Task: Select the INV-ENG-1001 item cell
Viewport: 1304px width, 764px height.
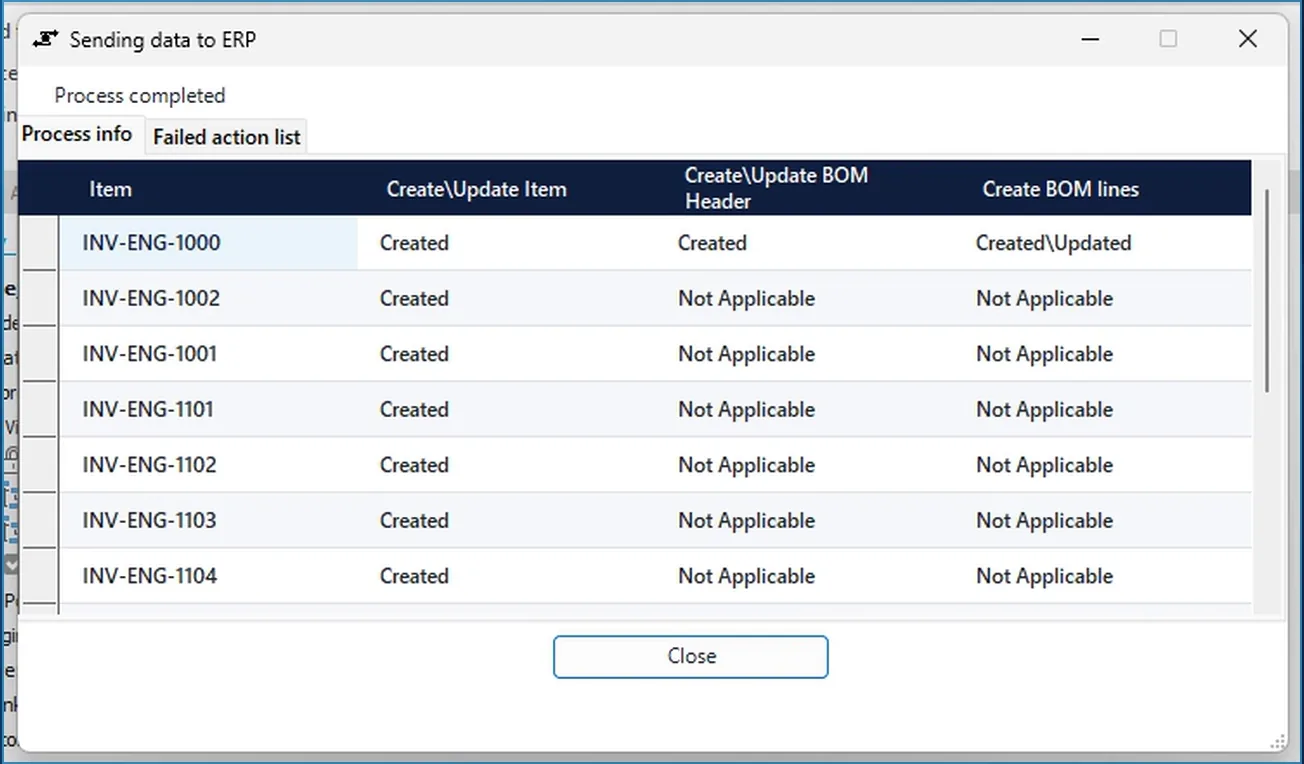Action: [x=208, y=354]
